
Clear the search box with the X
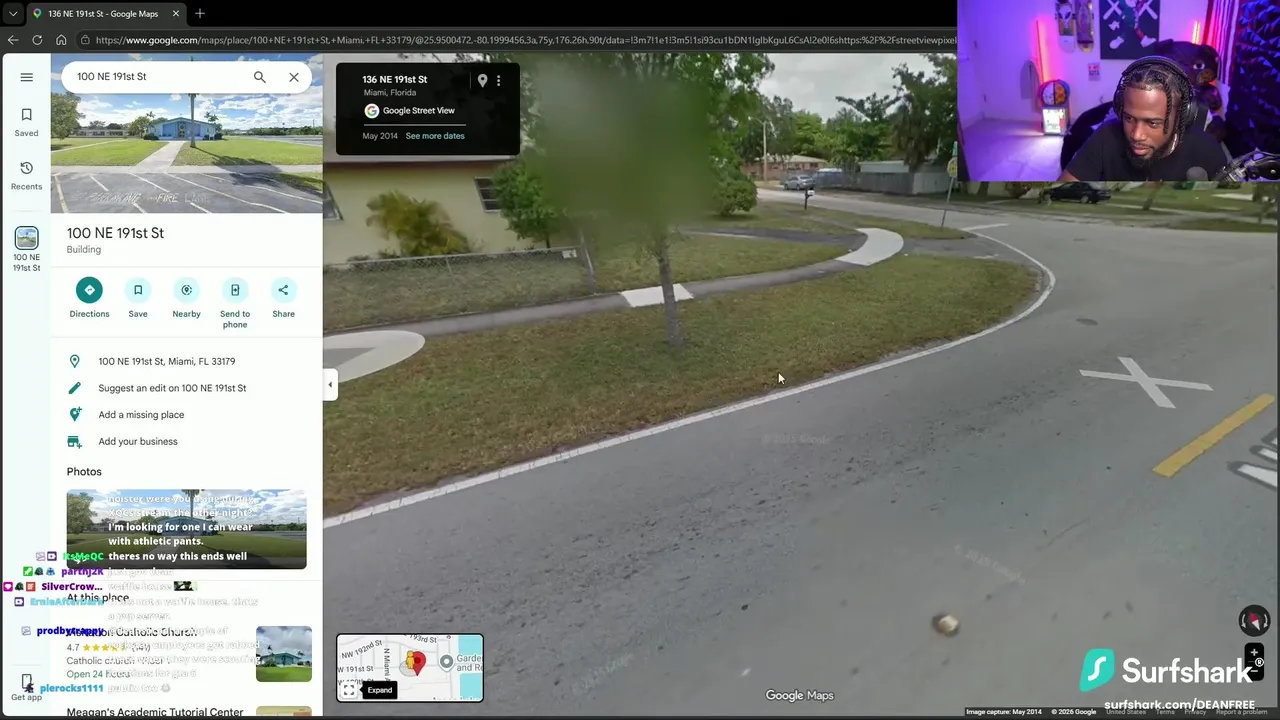pyautogui.click(x=294, y=77)
